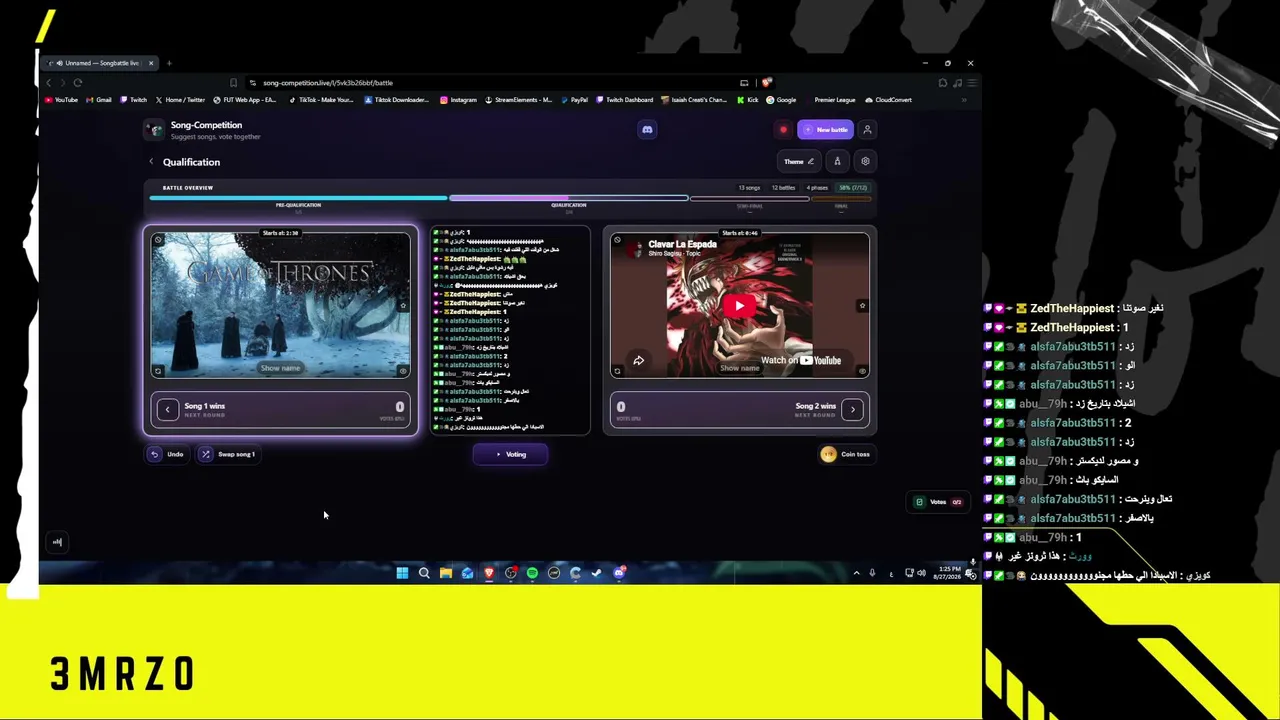Open the Twitch bookmark
The image size is (1280, 720).
pyautogui.click(x=133, y=100)
